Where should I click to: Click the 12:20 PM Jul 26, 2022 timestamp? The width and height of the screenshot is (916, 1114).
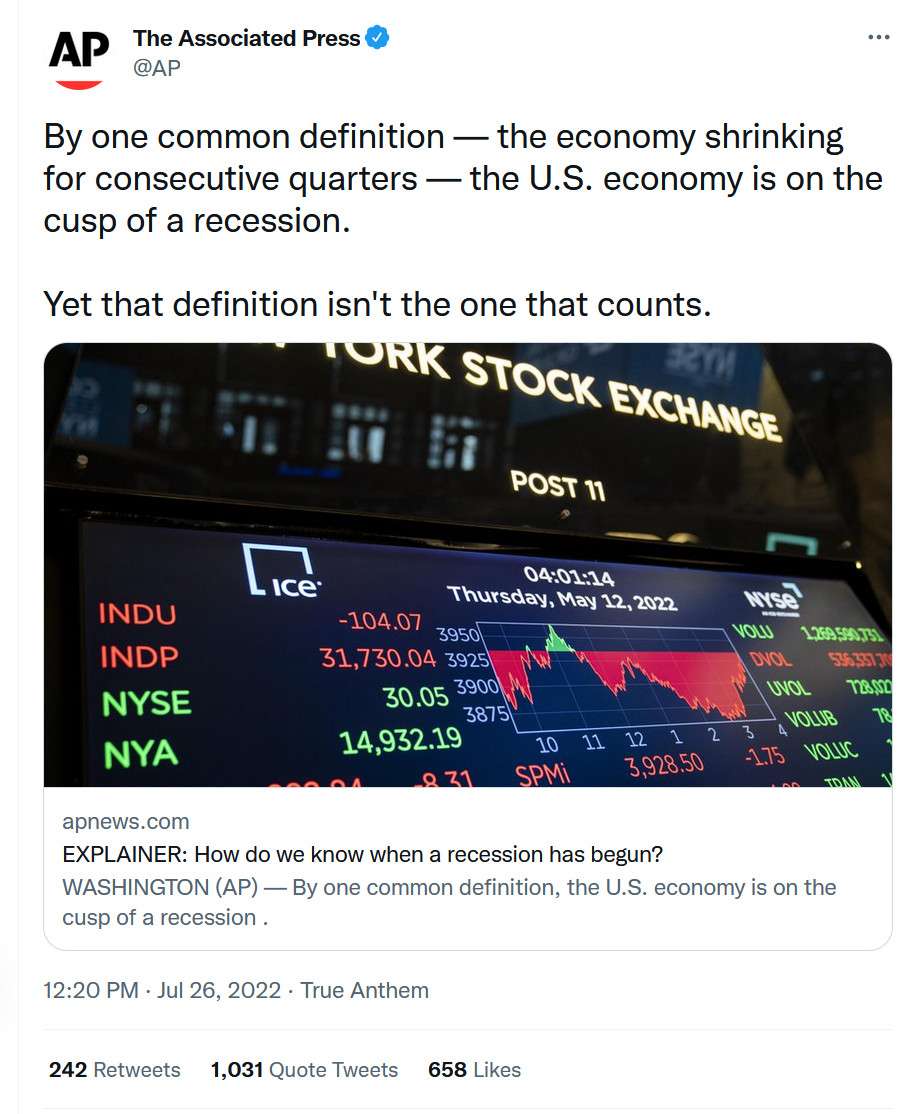tap(162, 990)
